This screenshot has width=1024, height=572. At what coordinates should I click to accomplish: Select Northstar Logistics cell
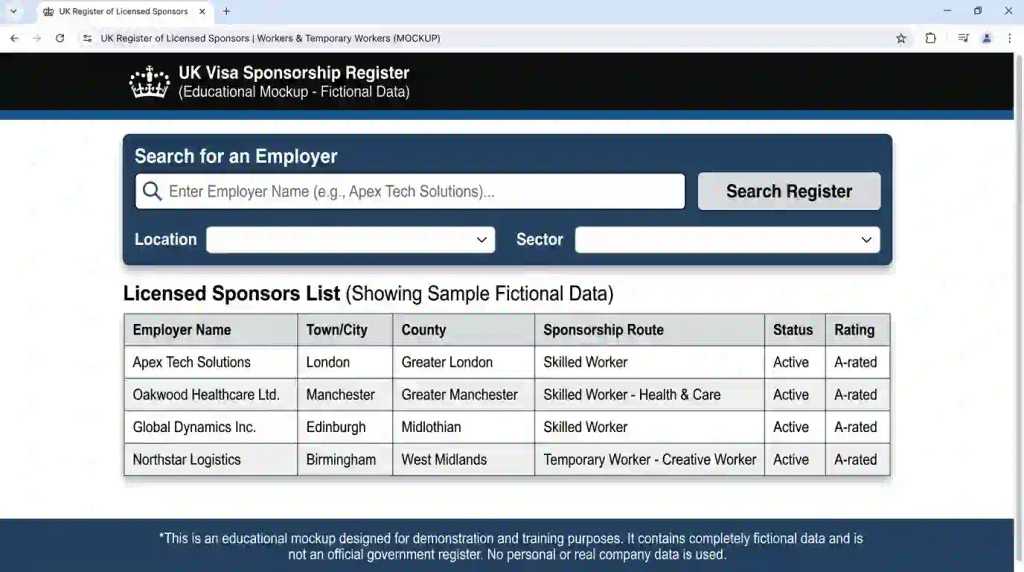click(210, 460)
